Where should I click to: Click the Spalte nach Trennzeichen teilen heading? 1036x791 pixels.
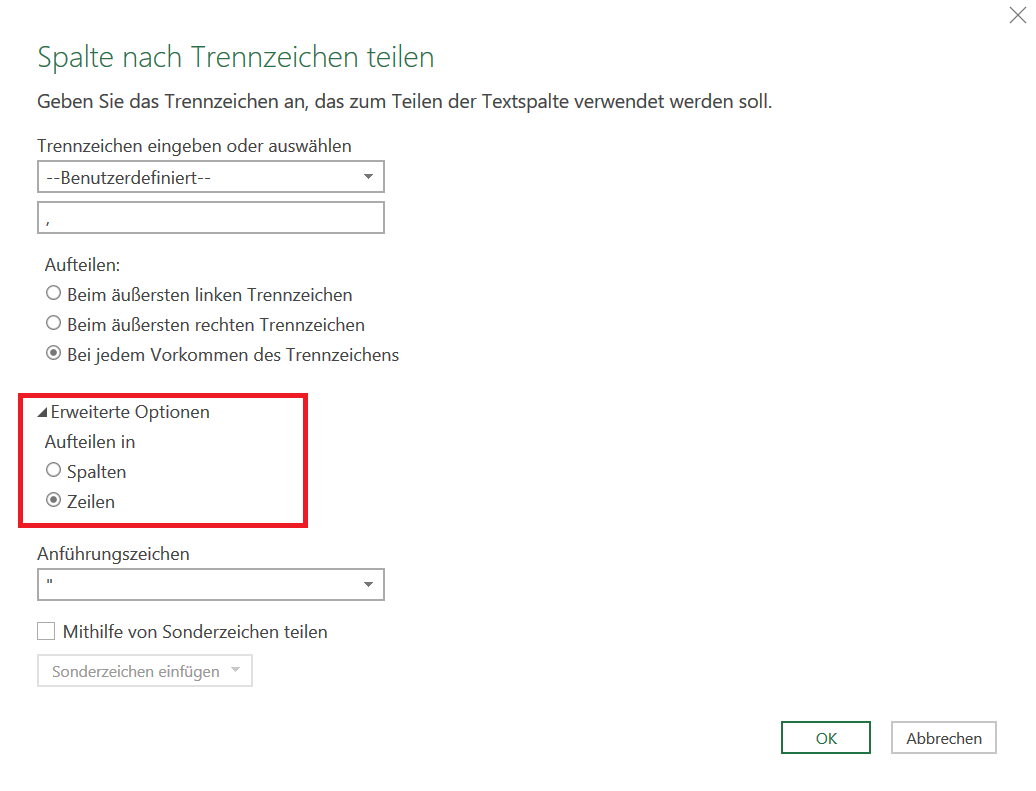point(236,57)
